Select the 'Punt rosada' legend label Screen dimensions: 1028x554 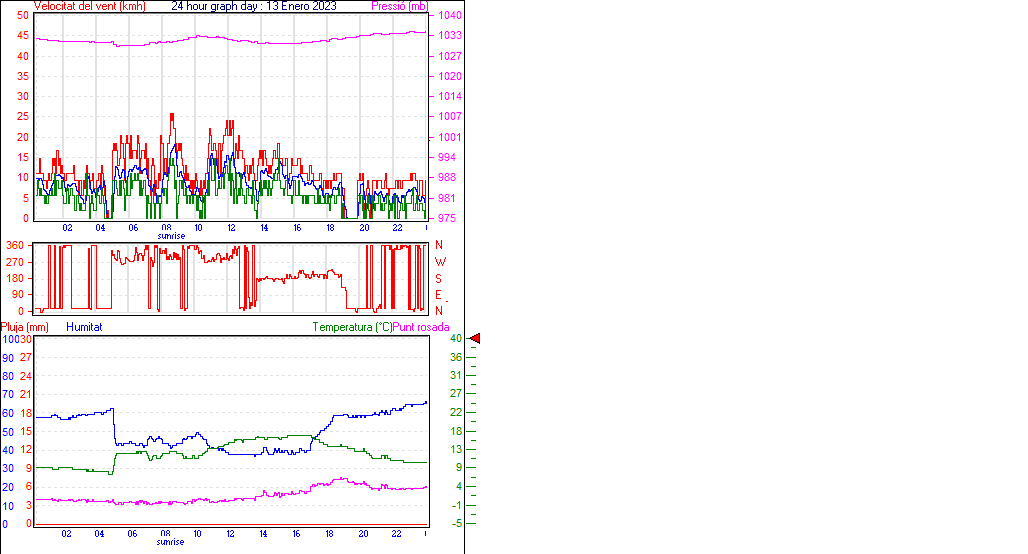pyautogui.click(x=421, y=327)
